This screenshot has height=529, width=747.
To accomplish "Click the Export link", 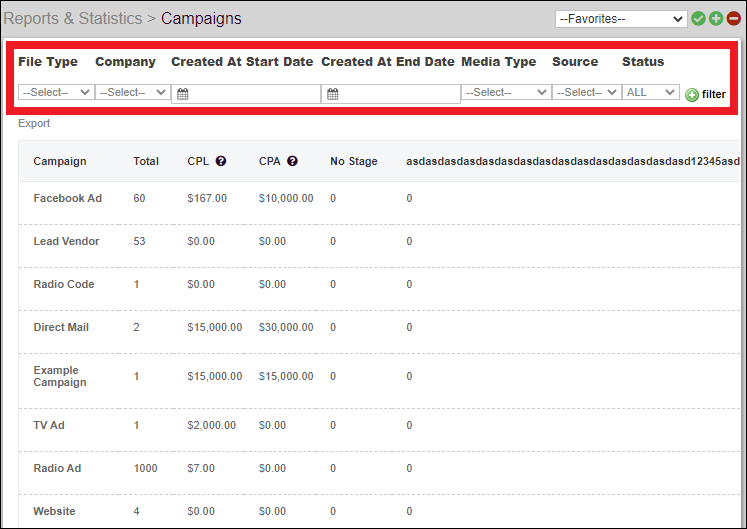I will point(34,124).
